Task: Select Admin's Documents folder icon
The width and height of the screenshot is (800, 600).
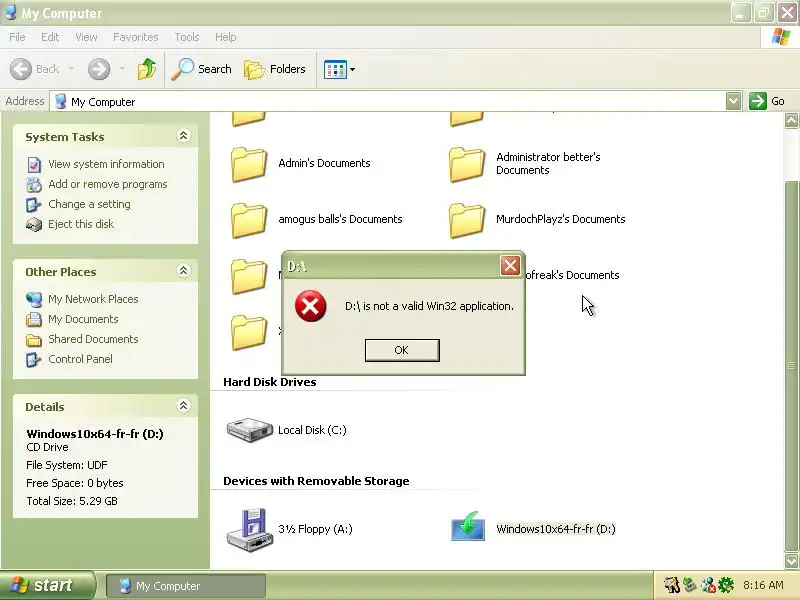Action: (248, 164)
